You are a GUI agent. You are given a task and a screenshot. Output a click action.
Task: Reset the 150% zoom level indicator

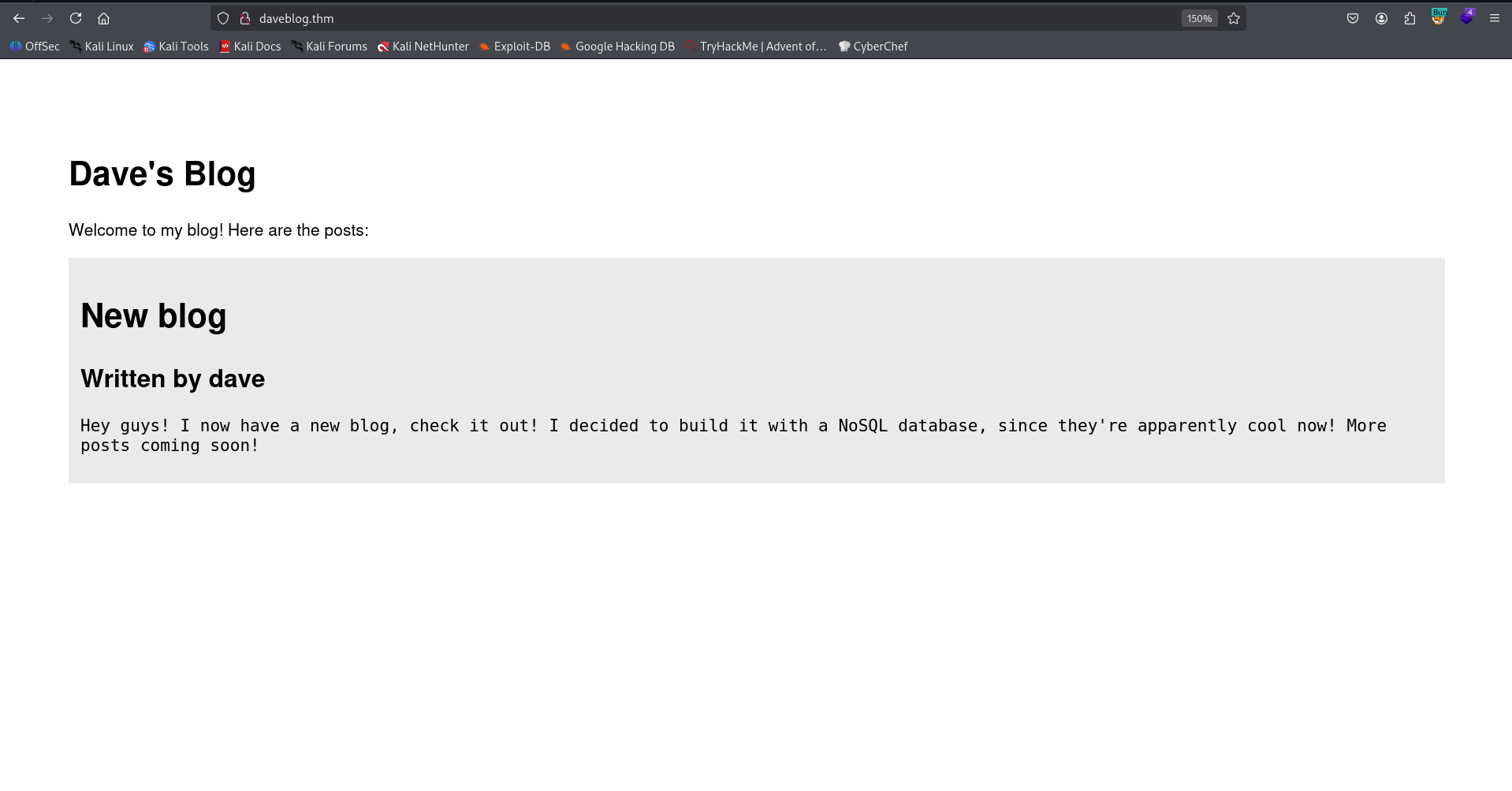(1199, 18)
